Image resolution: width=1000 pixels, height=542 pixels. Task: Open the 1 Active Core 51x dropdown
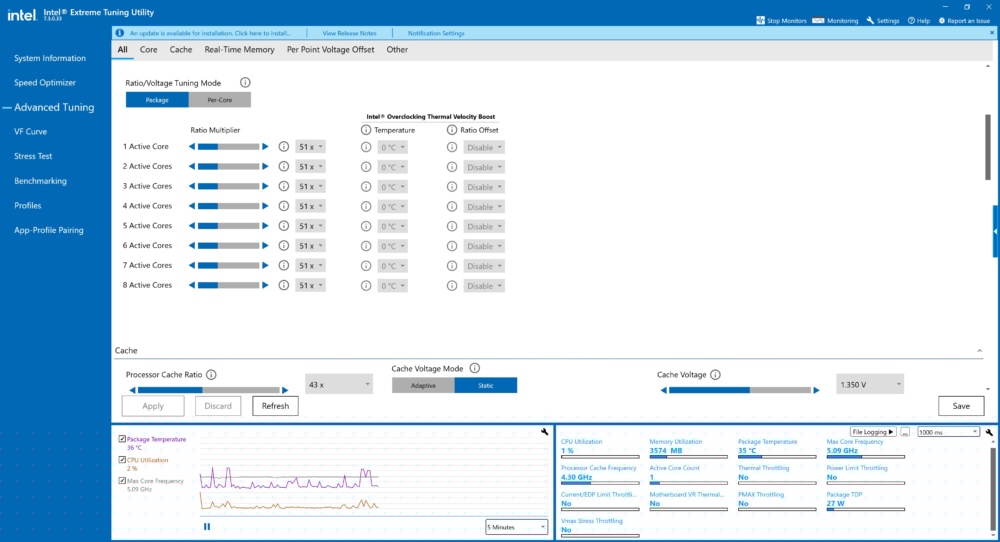pyautogui.click(x=311, y=147)
